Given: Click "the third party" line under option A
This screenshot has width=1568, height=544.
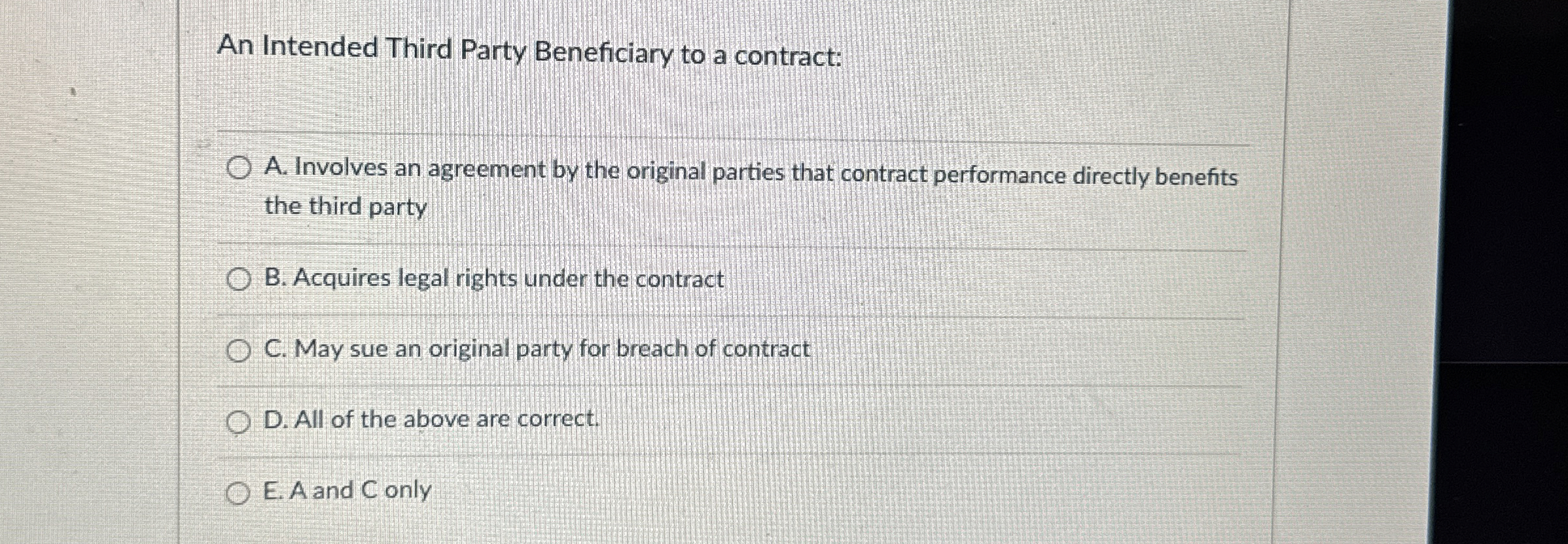Looking at the screenshot, I should (346, 207).
